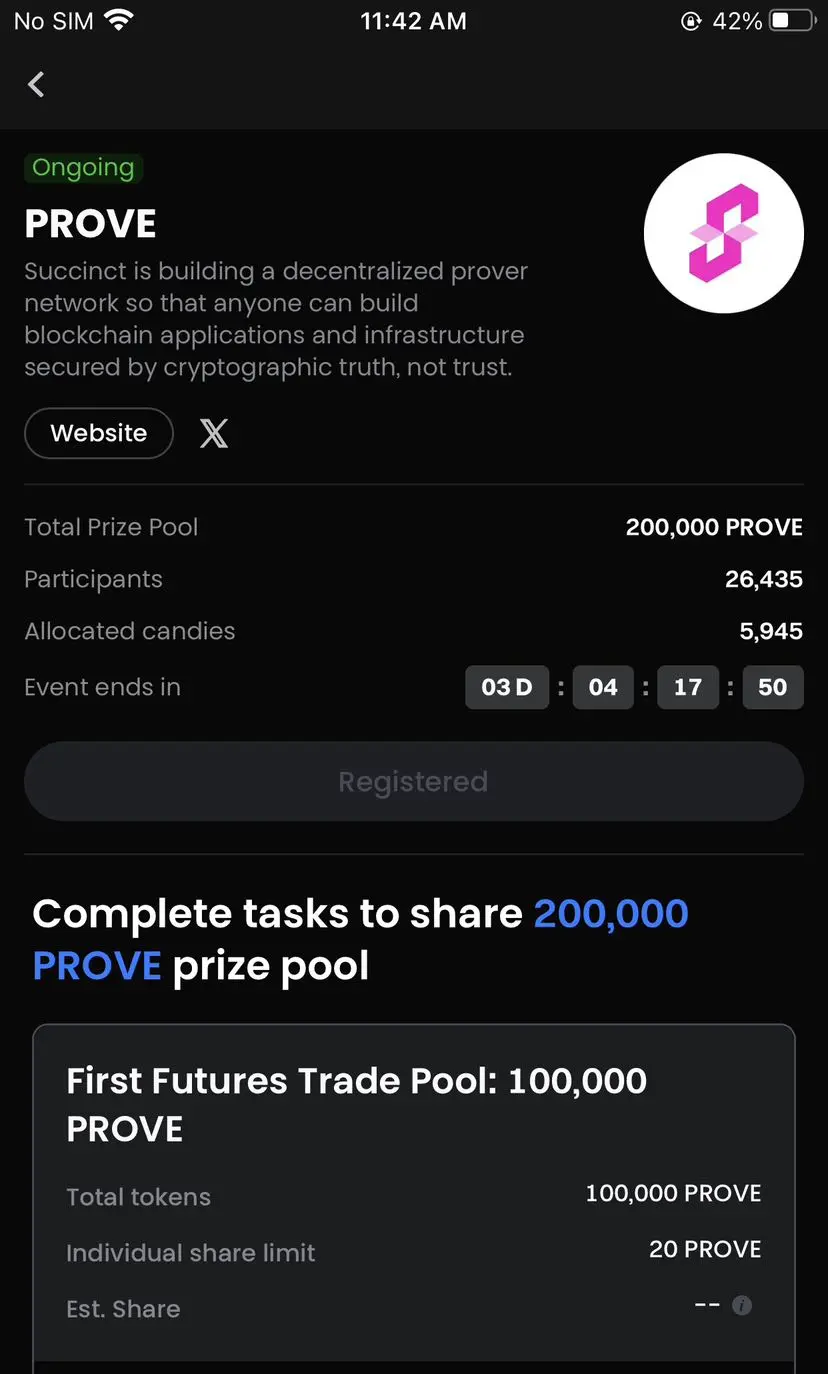Tap the days countdown box 03 D
Screen dimensions: 828x1374
point(507,687)
